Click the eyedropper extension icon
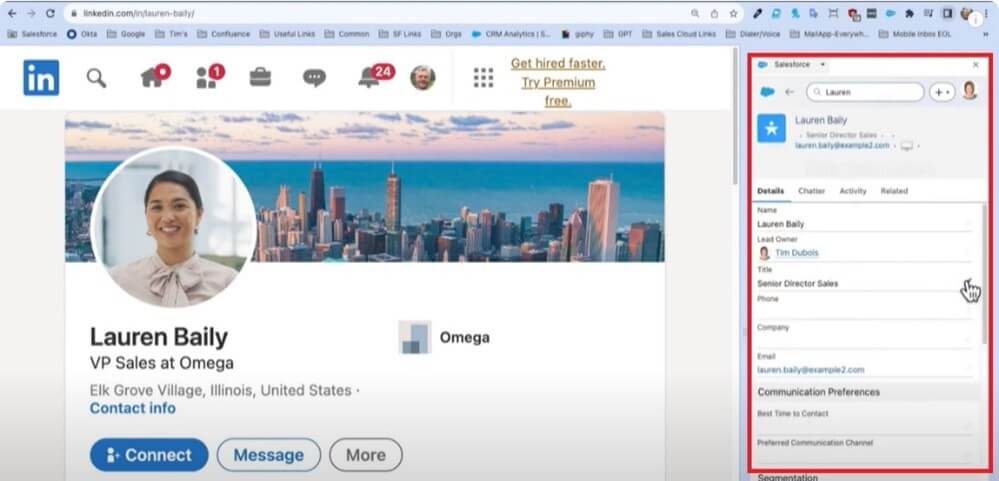This screenshot has width=999, height=481. pos(758,13)
